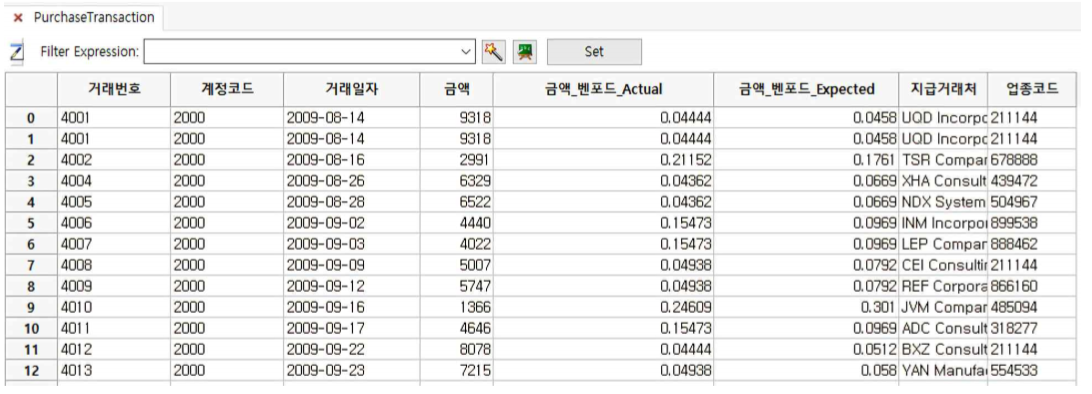Select the 금액 column header
This screenshot has width=1092, height=394.
(x=457, y=89)
